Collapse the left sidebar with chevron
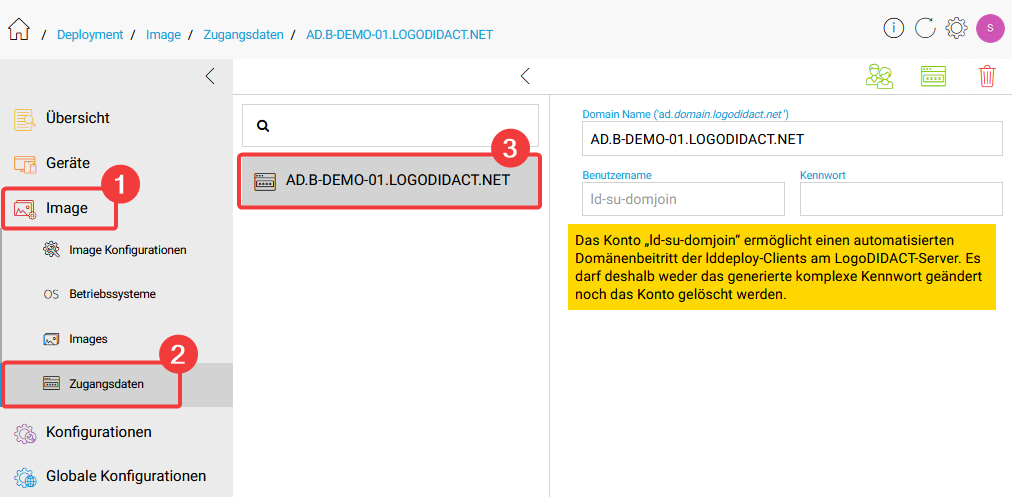 (210, 76)
